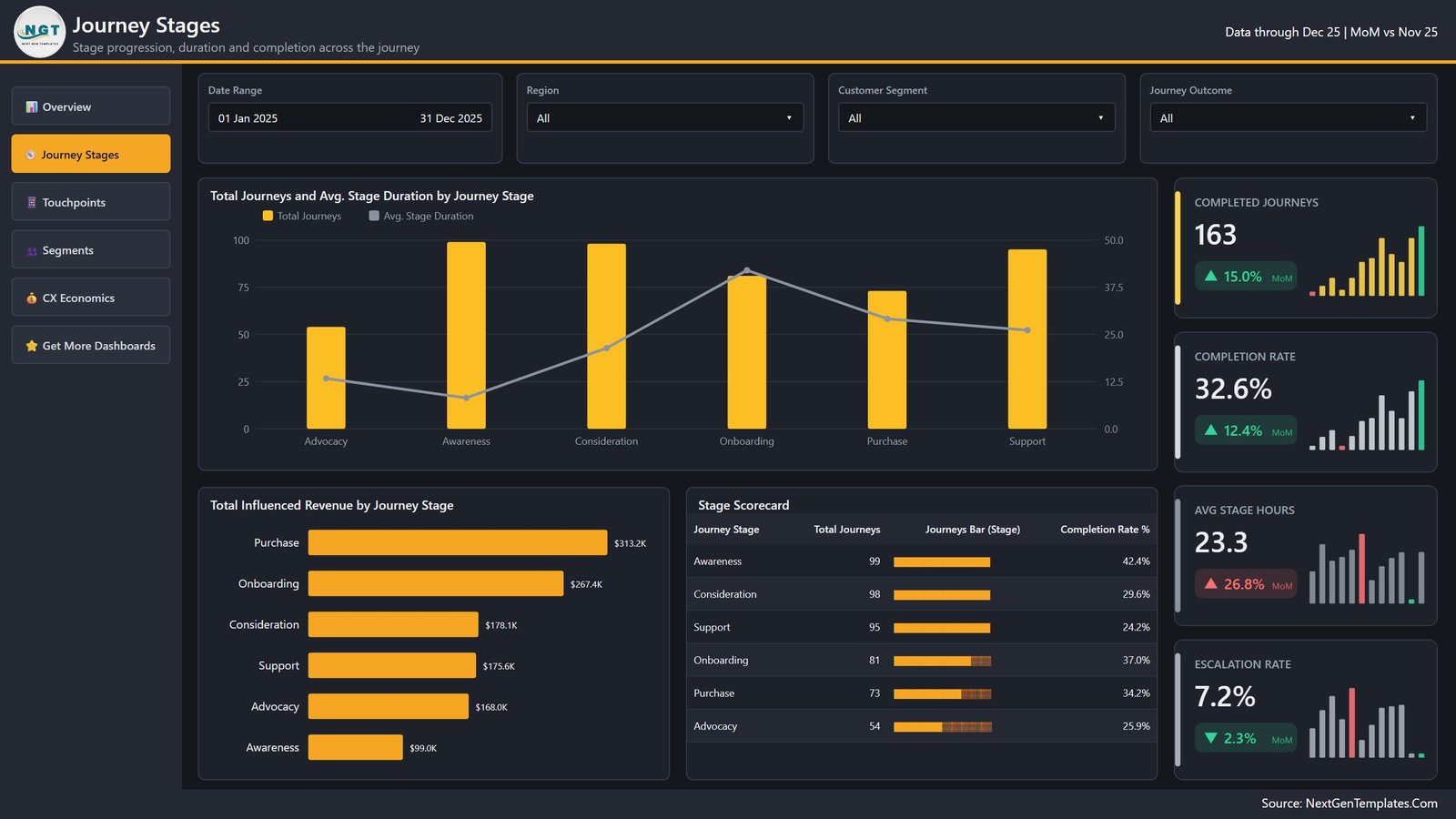
Task: Select the Advocacy column bar
Action: [x=326, y=378]
